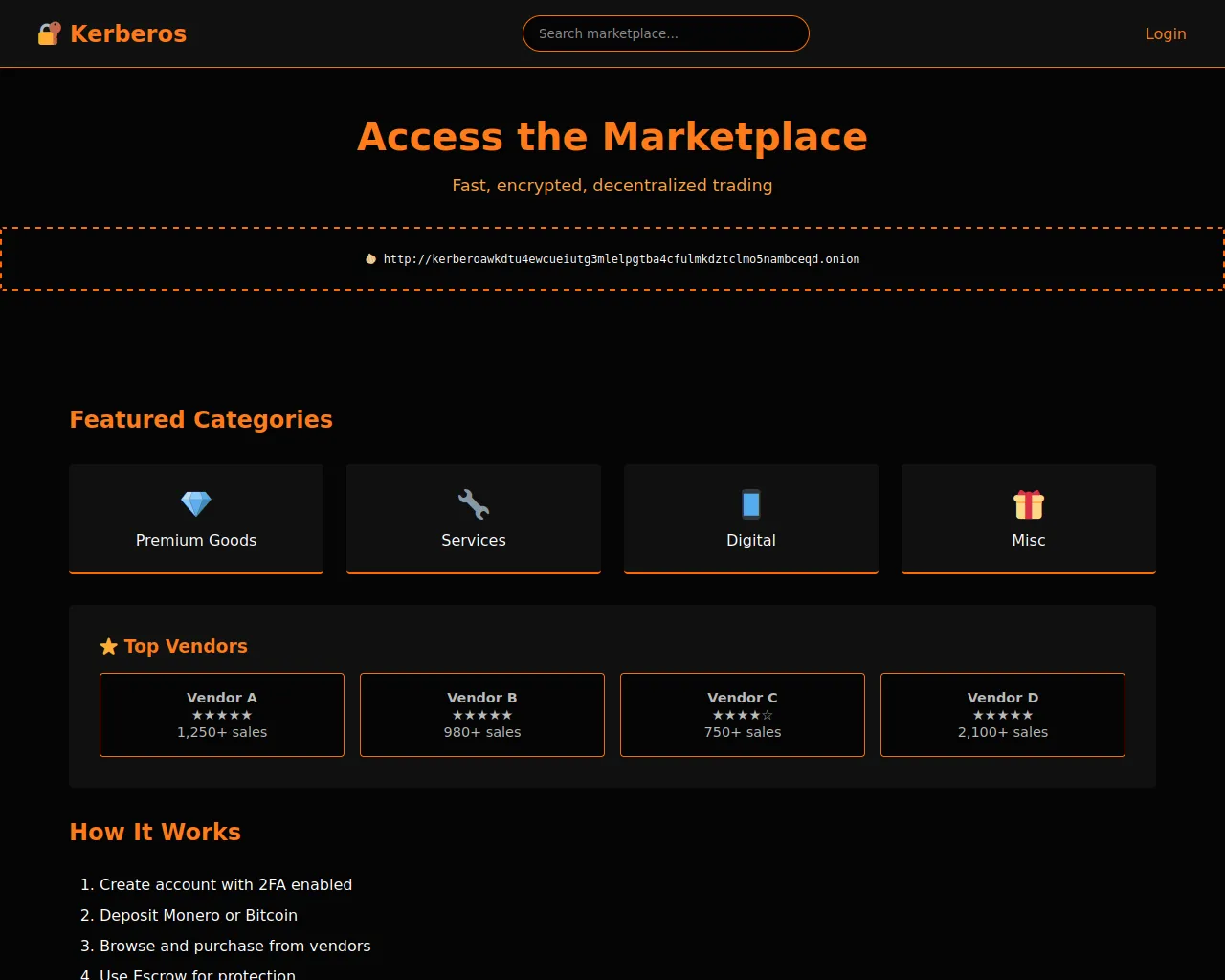Click the Kerberos padlock logo icon

(50, 33)
